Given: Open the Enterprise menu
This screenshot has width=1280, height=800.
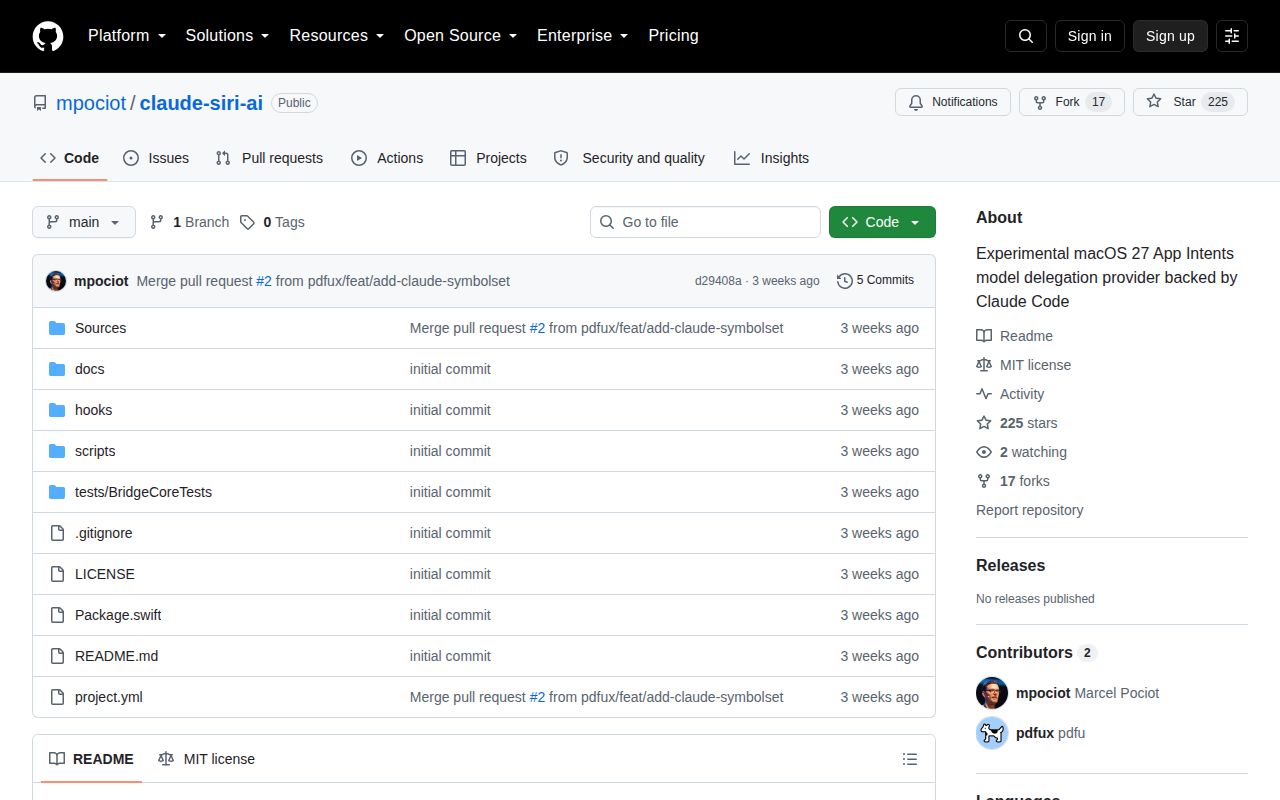Looking at the screenshot, I should (x=583, y=36).
